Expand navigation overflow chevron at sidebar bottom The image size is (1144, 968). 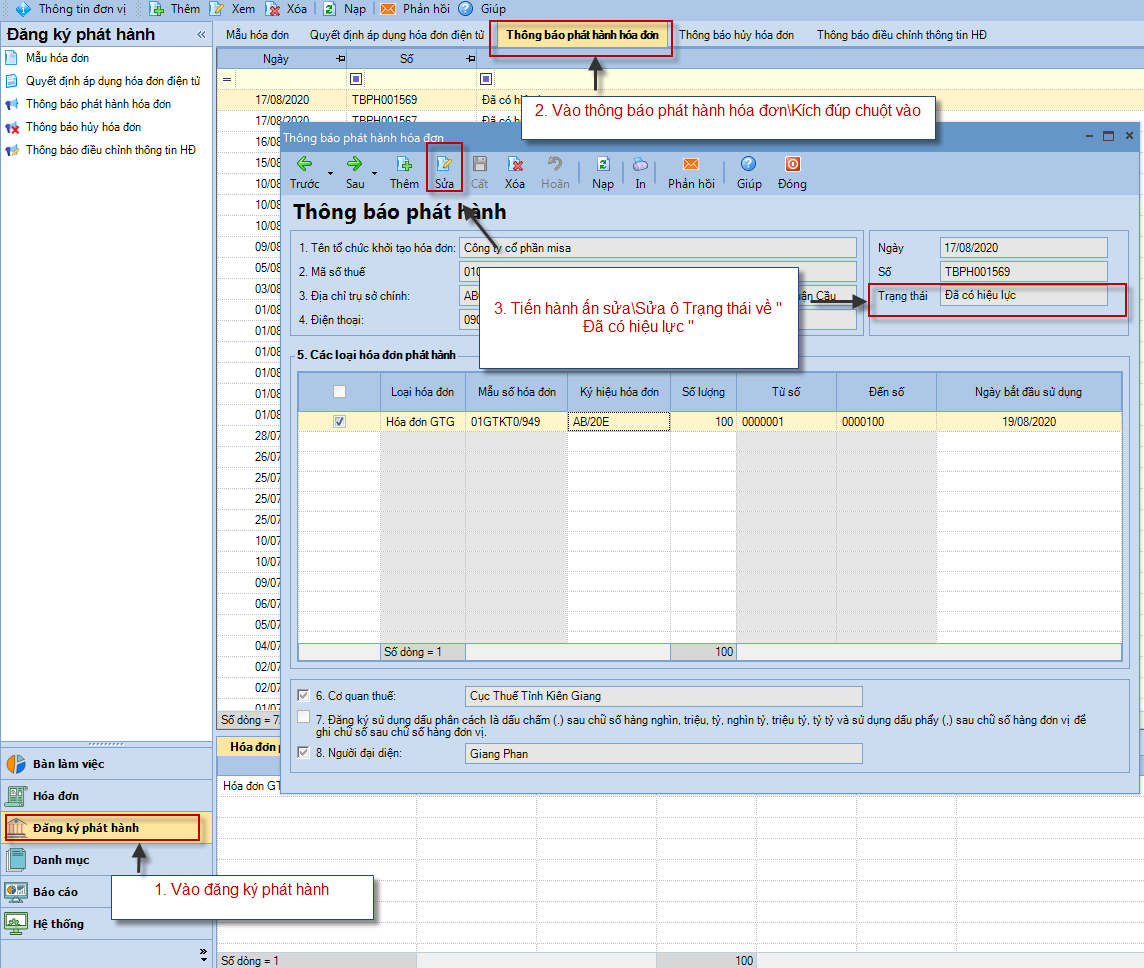point(204,954)
